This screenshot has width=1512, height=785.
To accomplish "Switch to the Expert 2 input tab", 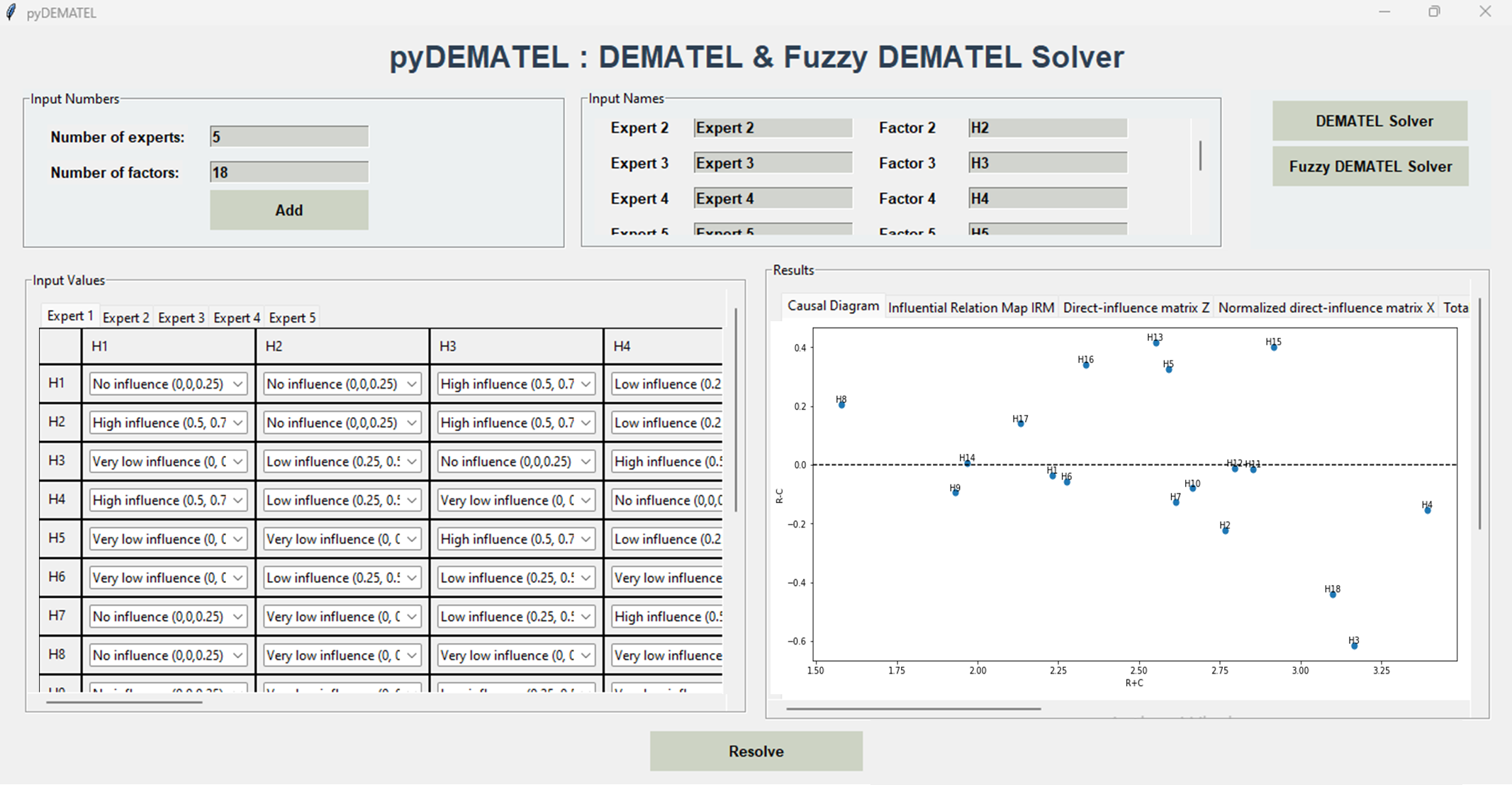I will pyautogui.click(x=125, y=317).
